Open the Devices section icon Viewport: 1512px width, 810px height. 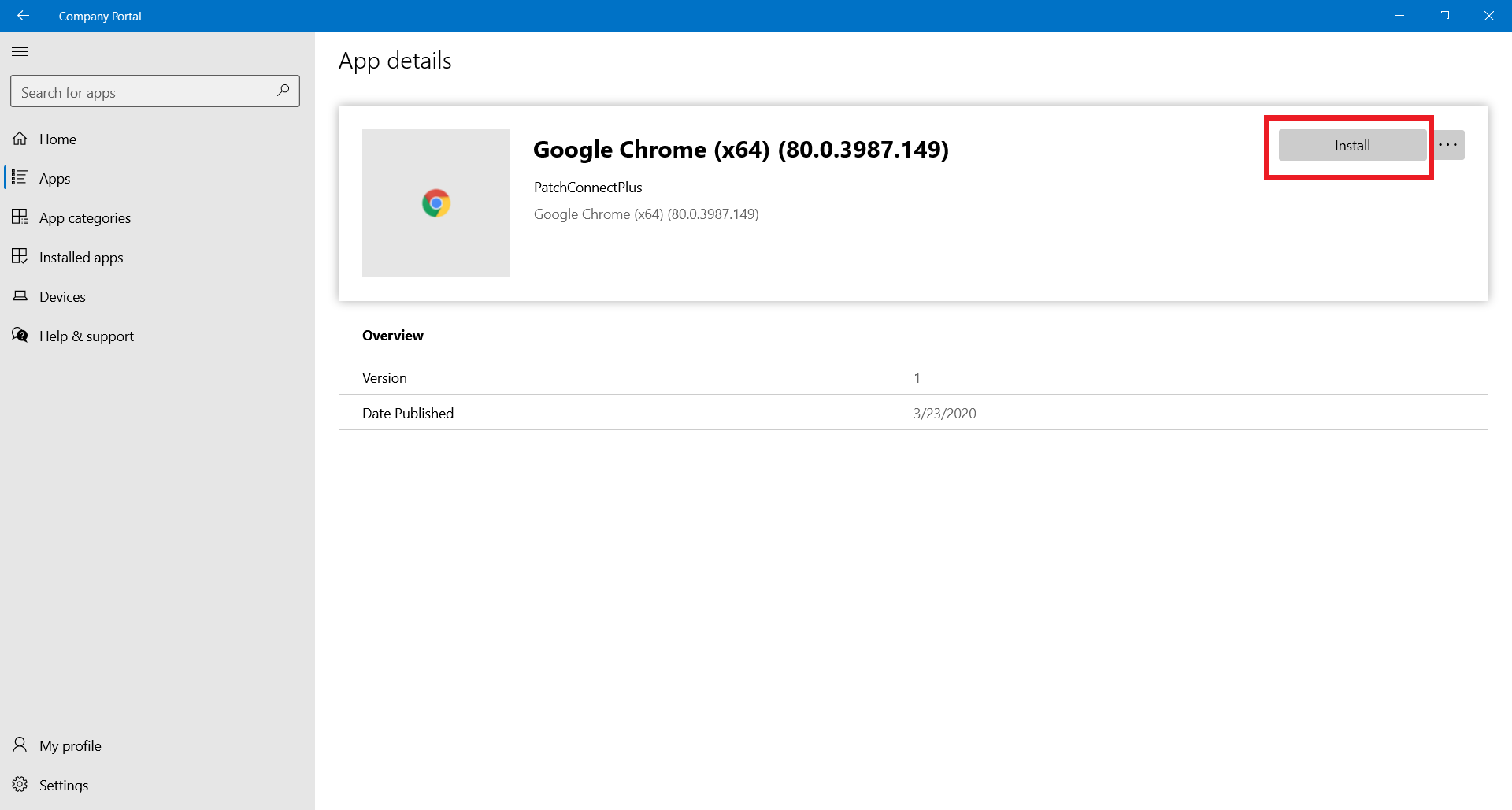20,295
